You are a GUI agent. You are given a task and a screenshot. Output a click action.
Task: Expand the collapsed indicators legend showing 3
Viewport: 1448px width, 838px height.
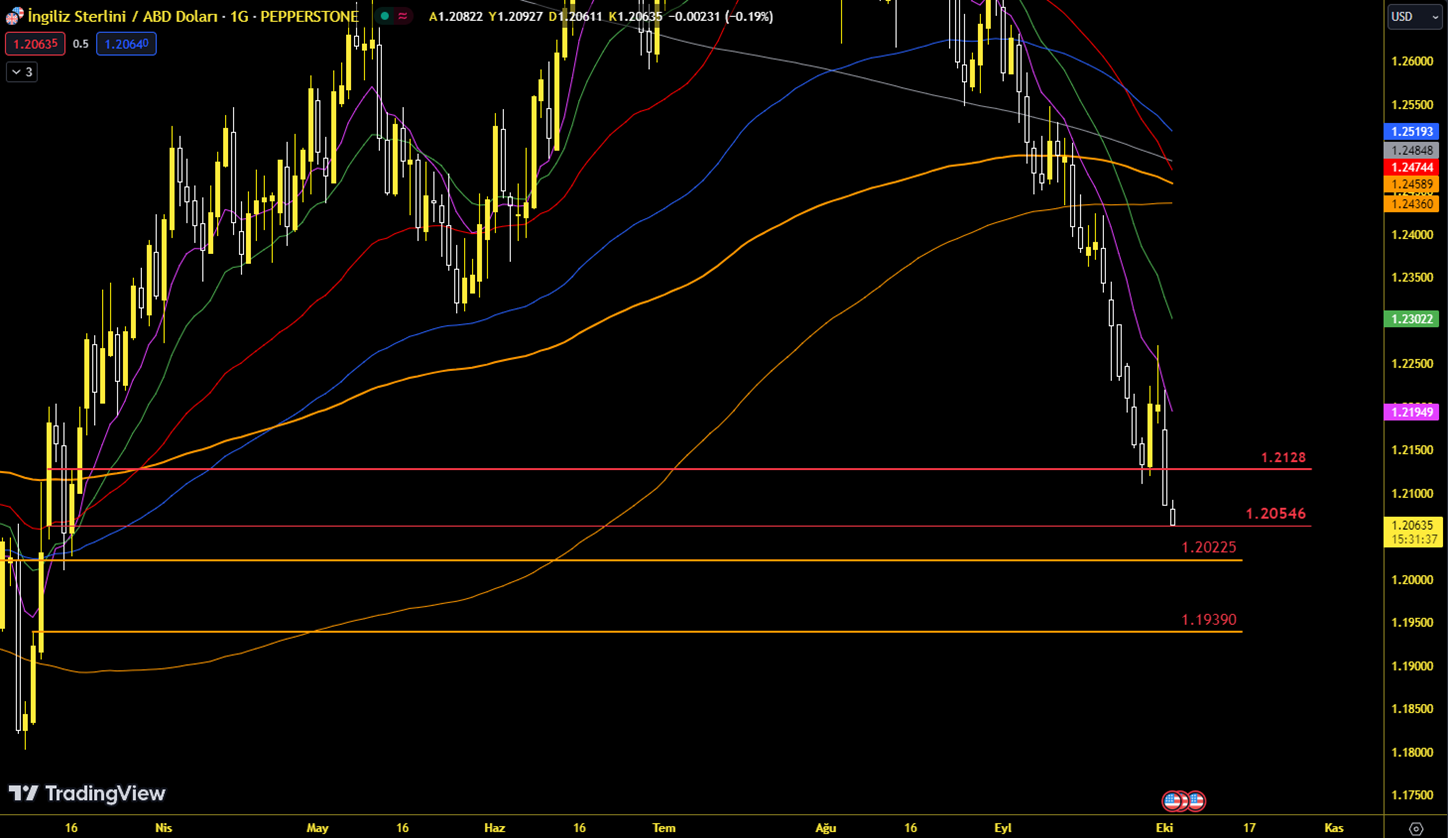pos(21,72)
